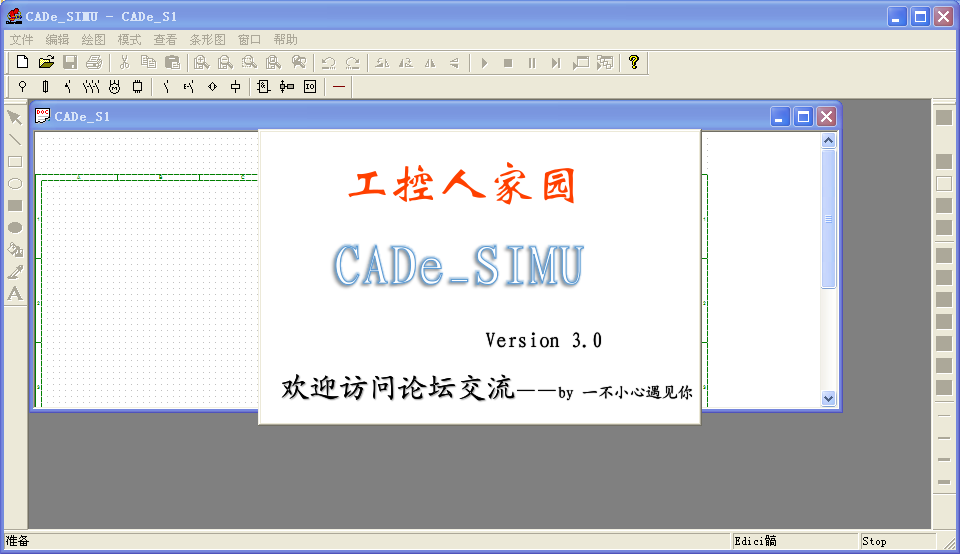Start the simulation with the Play button
The image size is (960, 554).
(484, 63)
